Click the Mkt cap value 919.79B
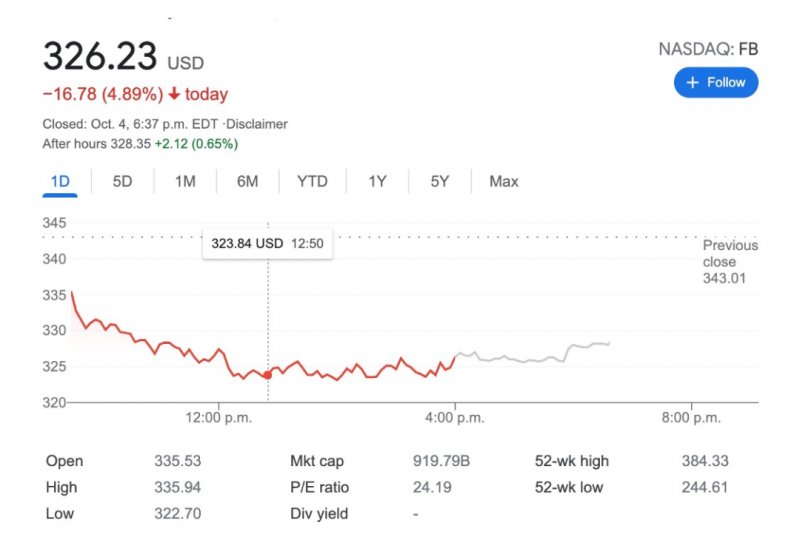800x540 pixels. coord(441,461)
